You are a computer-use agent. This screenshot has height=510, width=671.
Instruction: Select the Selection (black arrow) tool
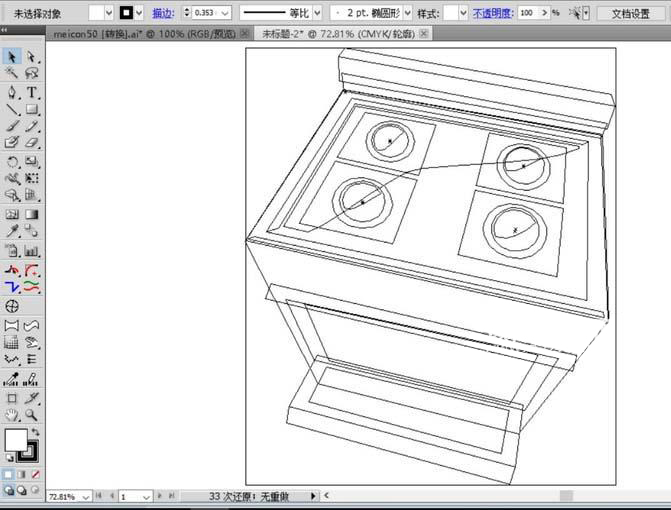click(x=12, y=56)
